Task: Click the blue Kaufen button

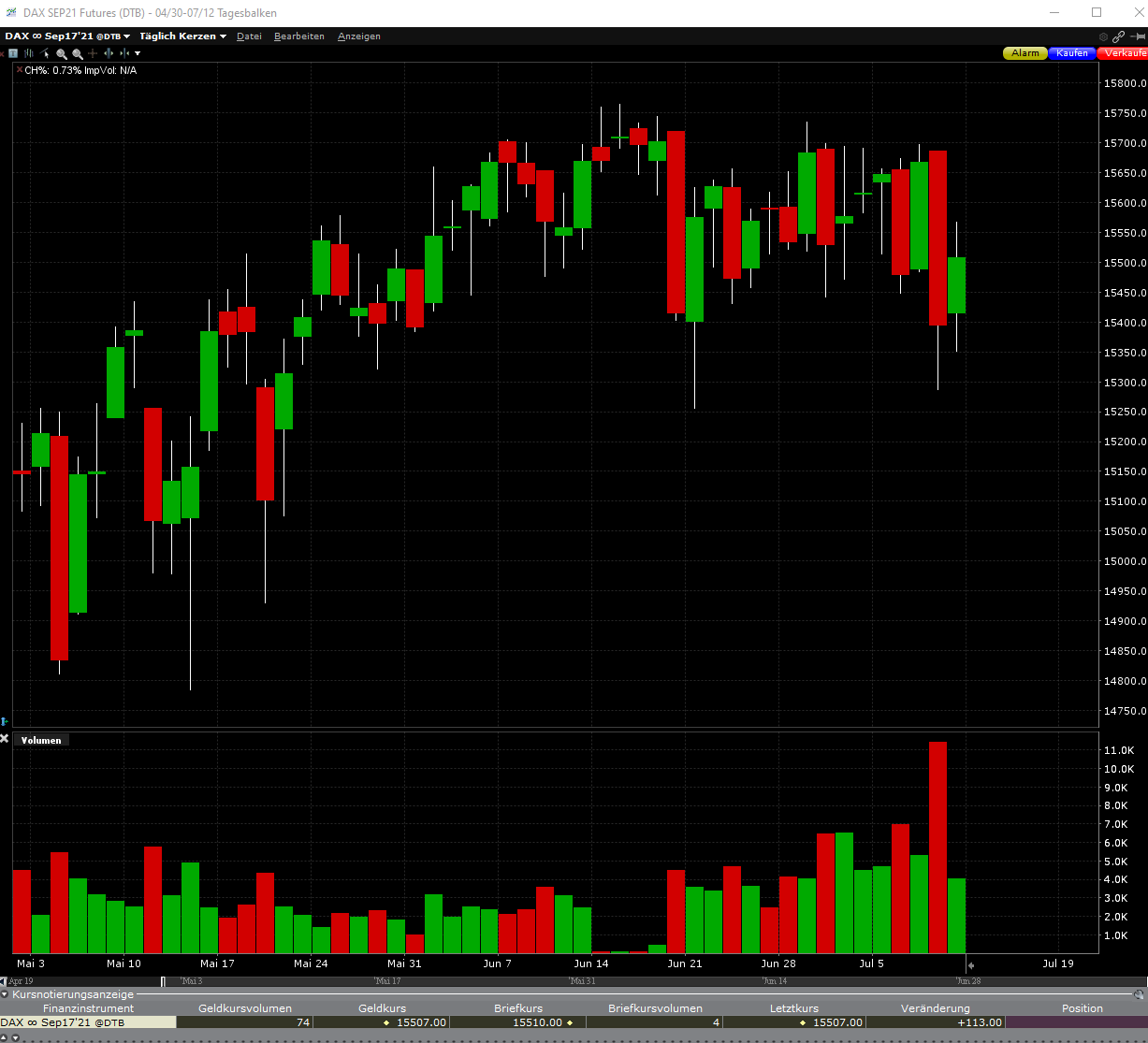Action: 1072,53
